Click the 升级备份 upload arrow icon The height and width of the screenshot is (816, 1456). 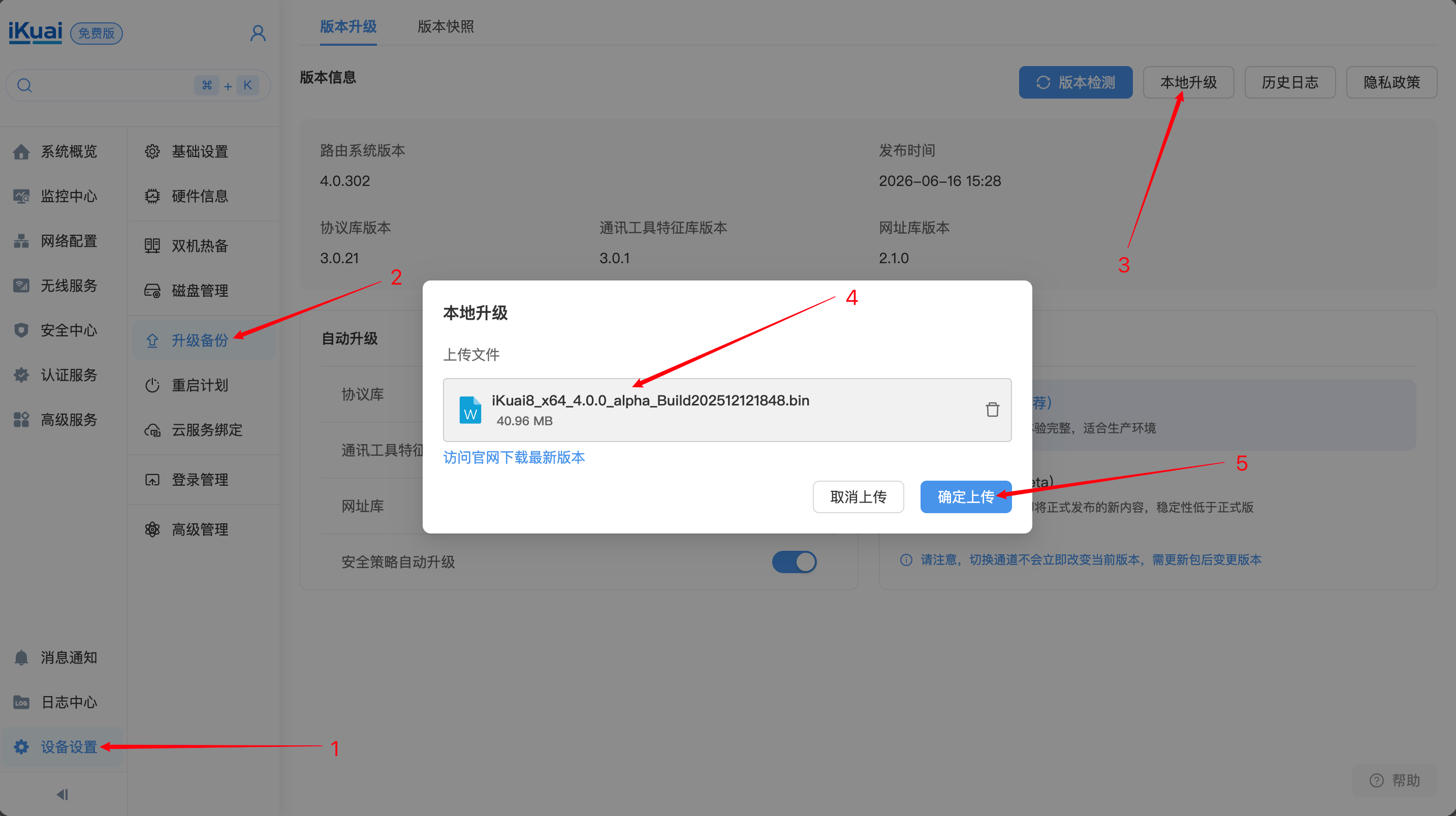152,340
